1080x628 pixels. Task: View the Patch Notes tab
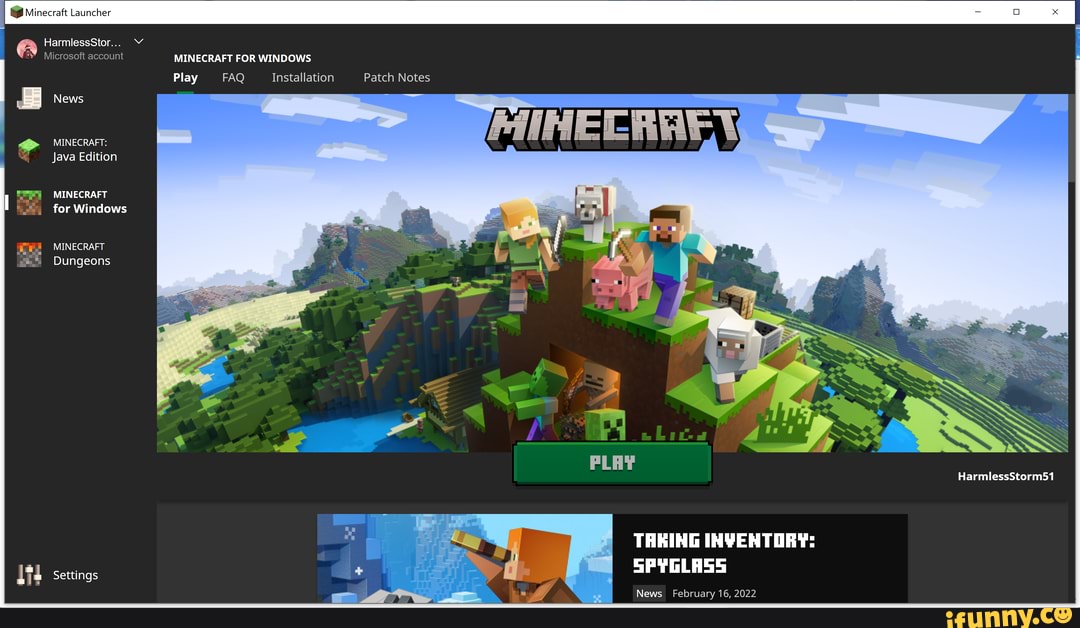[x=396, y=77]
